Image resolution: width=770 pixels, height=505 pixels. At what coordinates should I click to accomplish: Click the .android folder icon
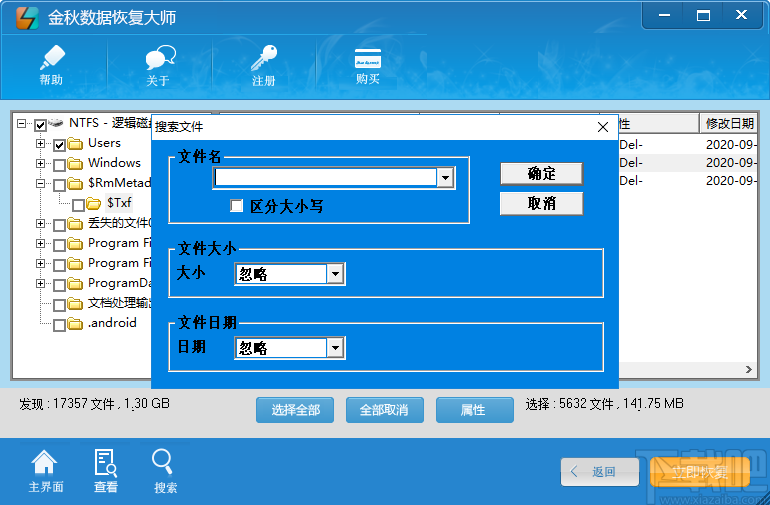click(75, 323)
